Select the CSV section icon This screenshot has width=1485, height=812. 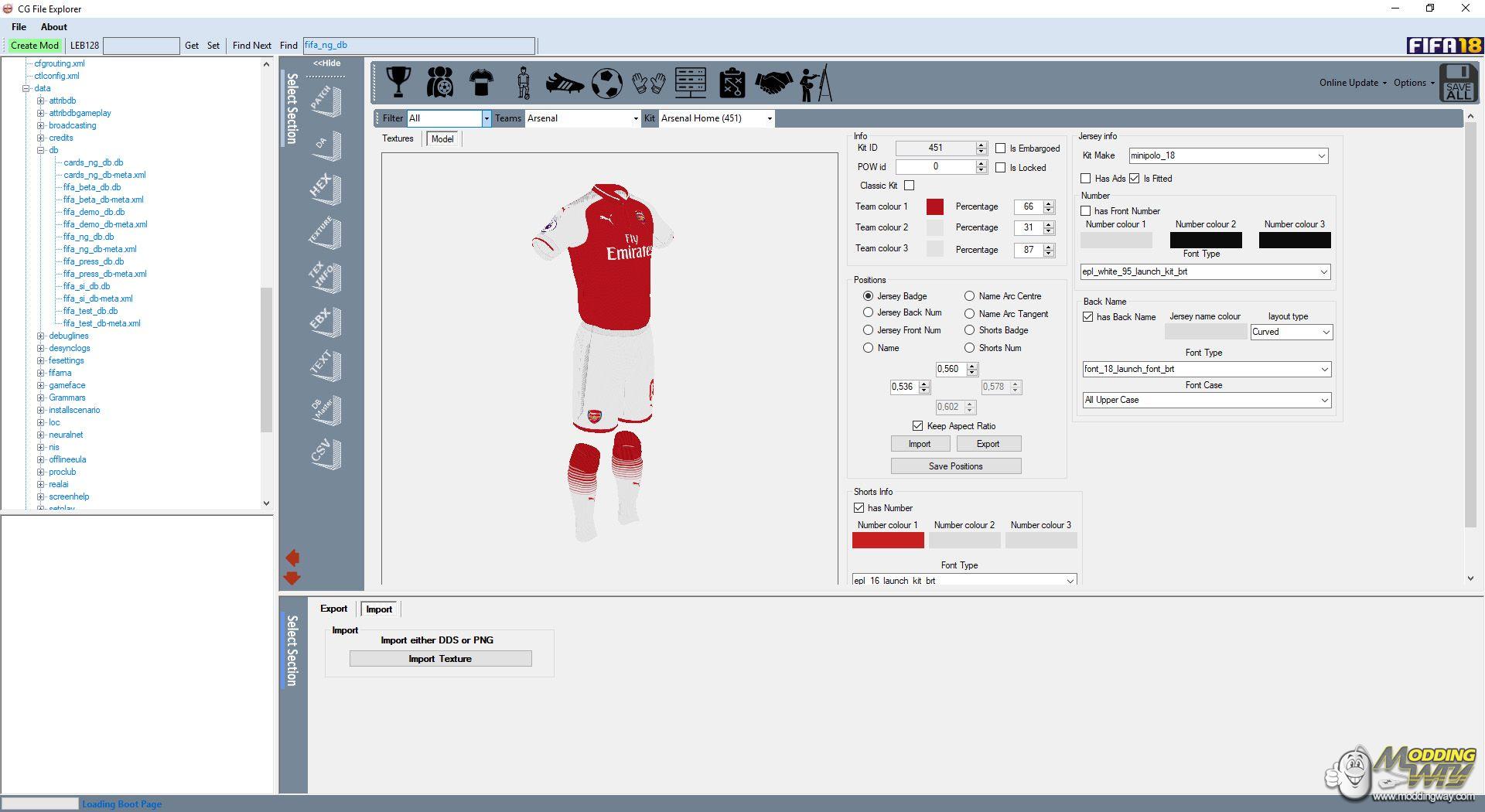tap(326, 454)
